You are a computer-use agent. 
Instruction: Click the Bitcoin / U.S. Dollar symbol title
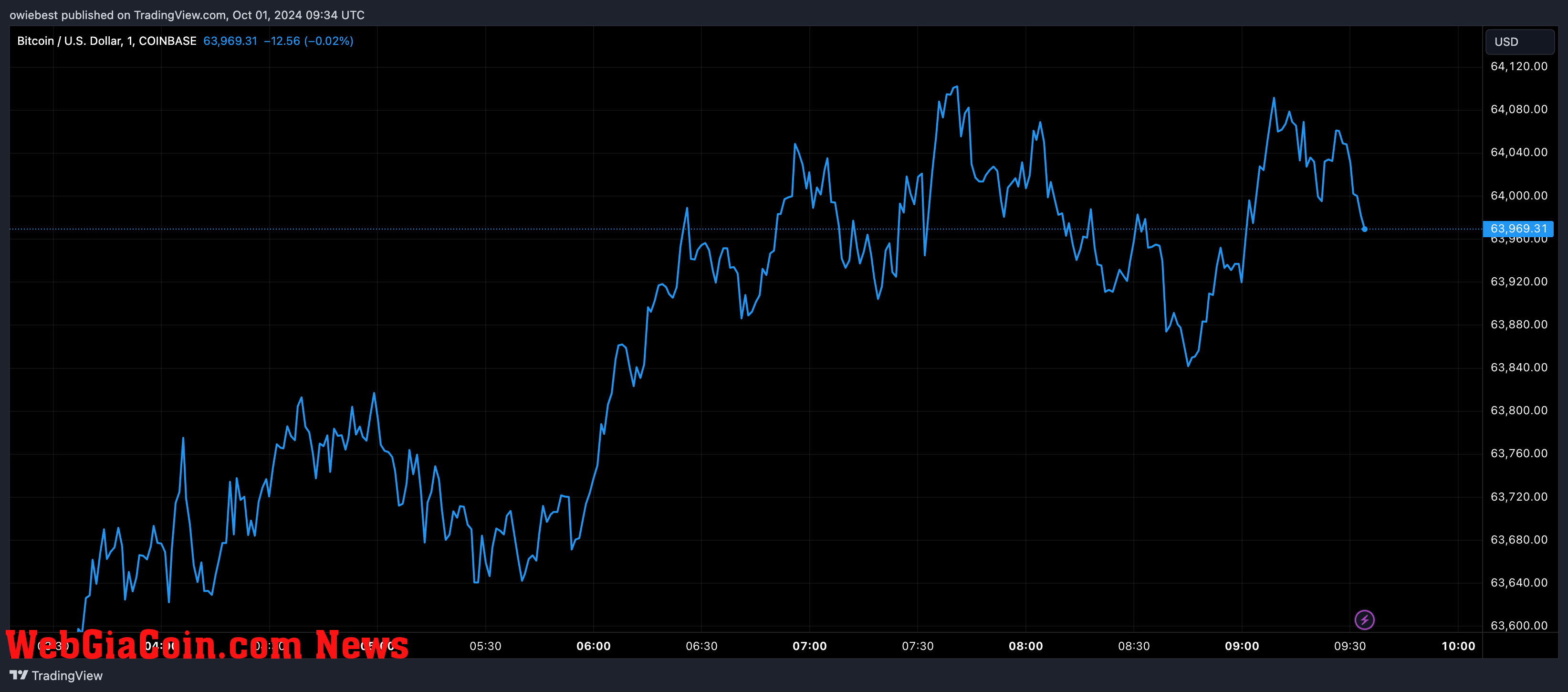pos(106,41)
